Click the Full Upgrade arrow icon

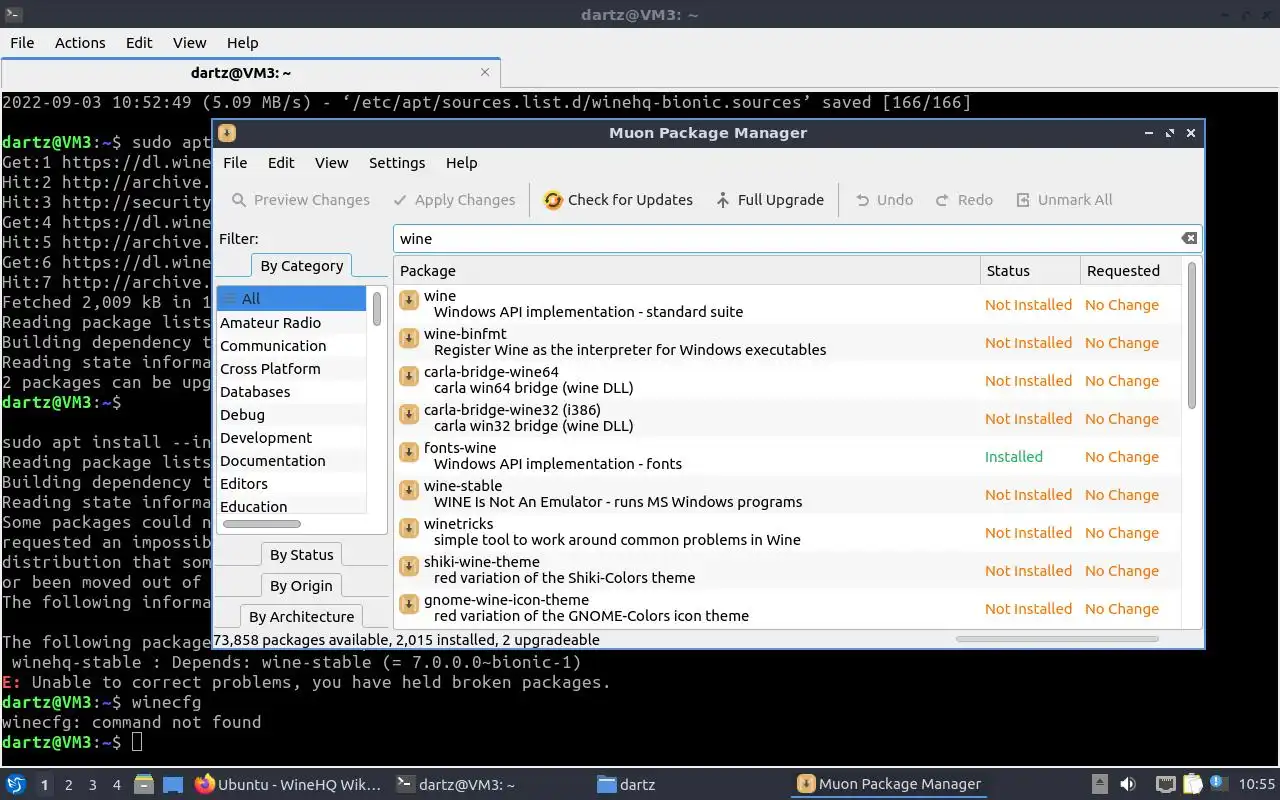[x=723, y=200]
